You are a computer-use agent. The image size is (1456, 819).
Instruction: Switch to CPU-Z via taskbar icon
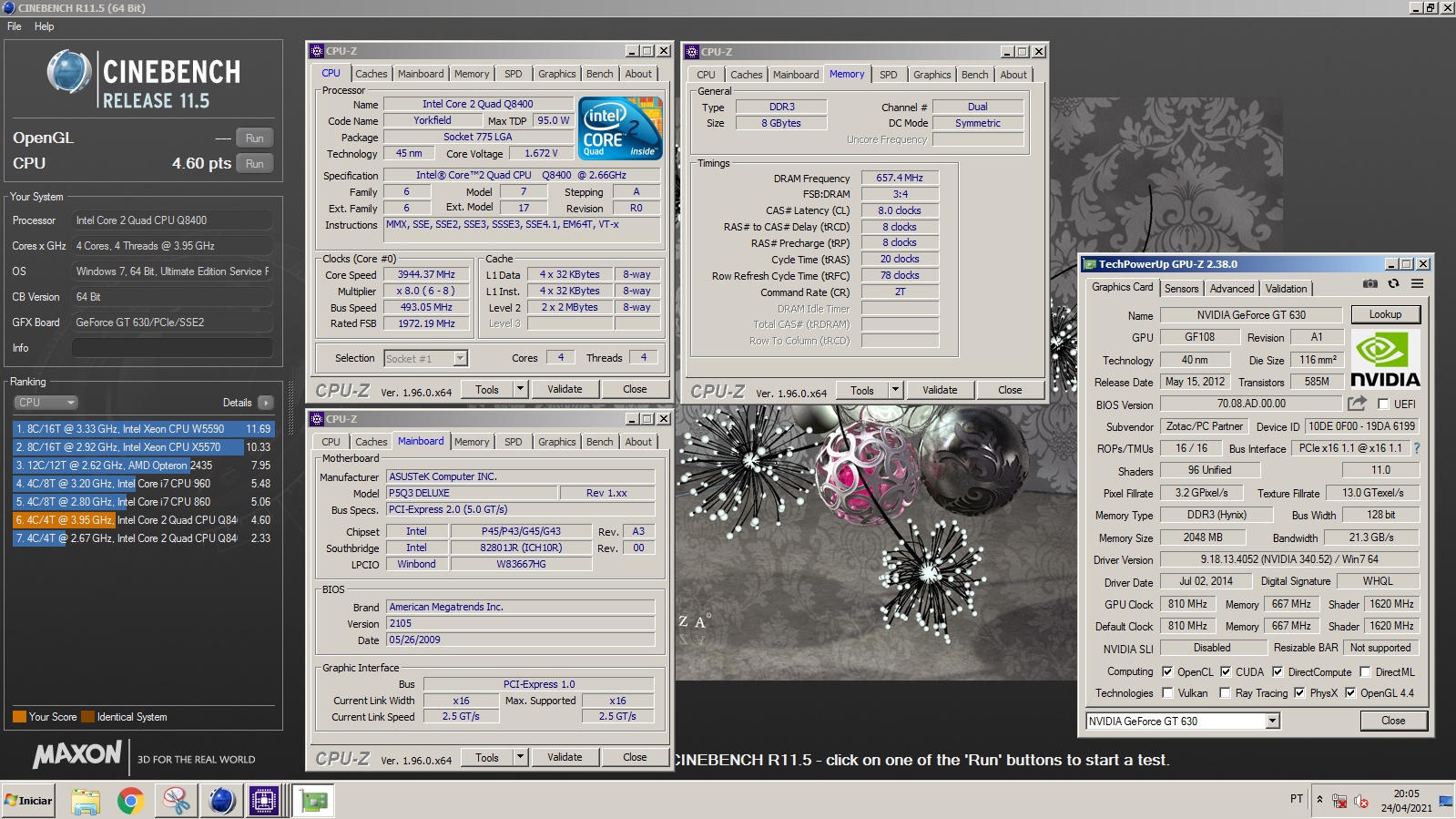[264, 801]
